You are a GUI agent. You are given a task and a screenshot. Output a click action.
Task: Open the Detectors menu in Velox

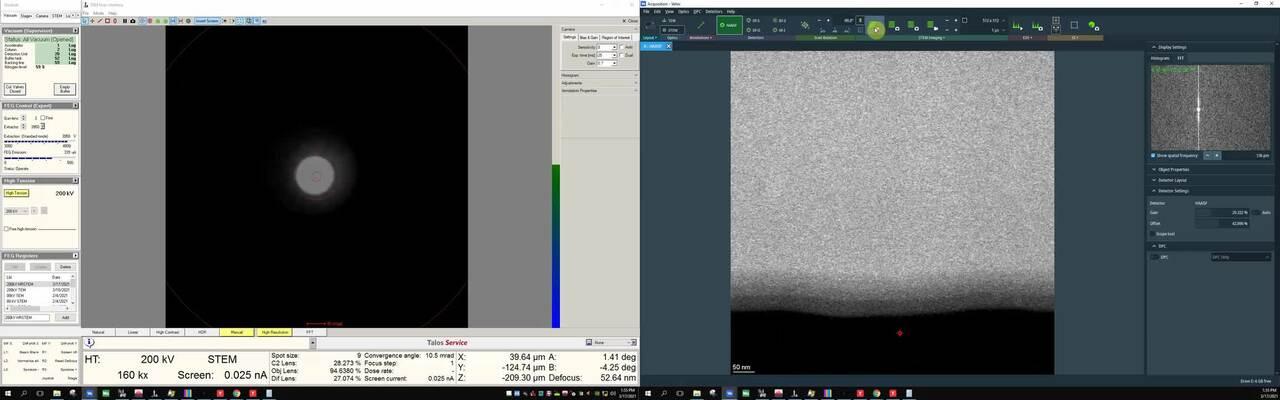(x=713, y=11)
